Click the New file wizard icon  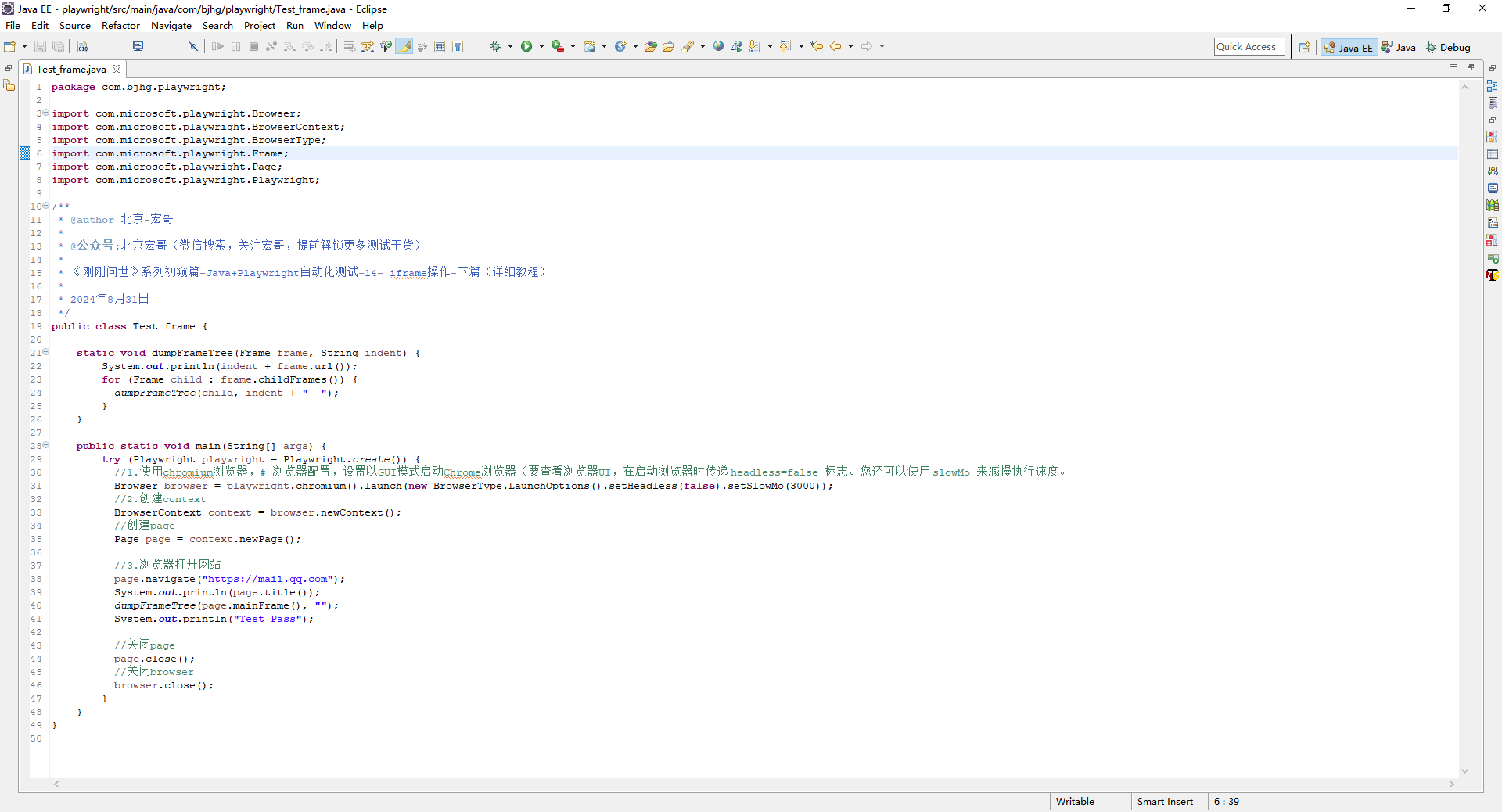coord(9,47)
